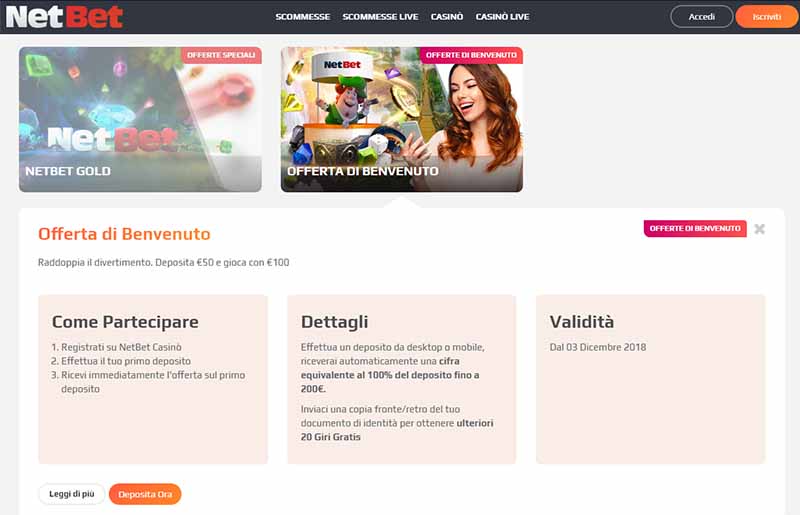Click the Leggi di più button
800x515 pixels.
(71, 494)
